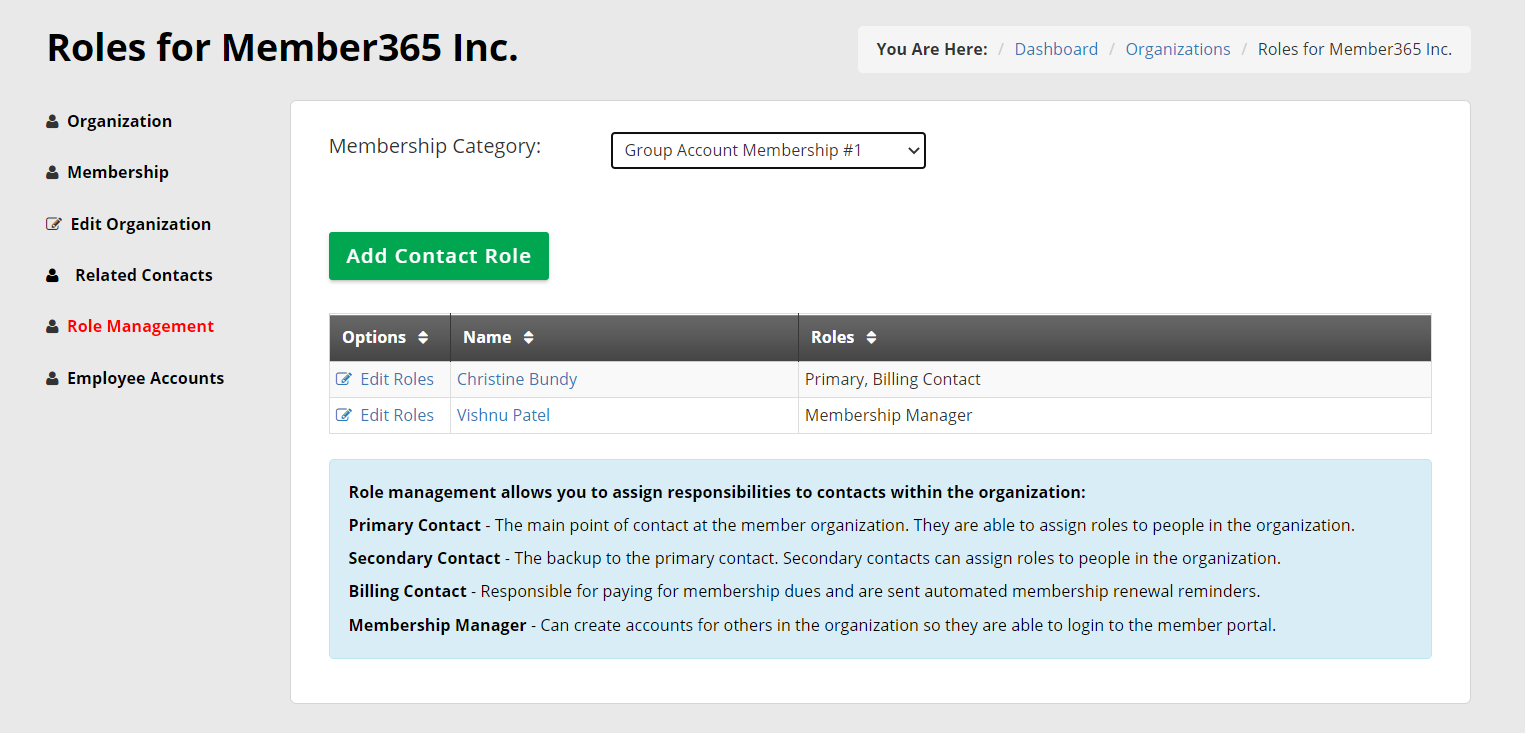Click the pencil icon beside Edit Organization
The width and height of the screenshot is (1525, 733).
(54, 224)
